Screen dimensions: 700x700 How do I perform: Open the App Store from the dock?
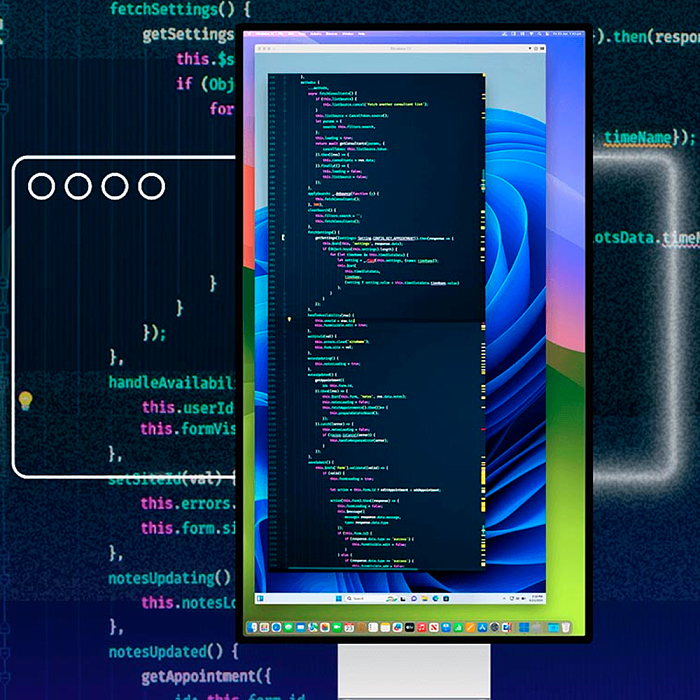(x=482, y=627)
